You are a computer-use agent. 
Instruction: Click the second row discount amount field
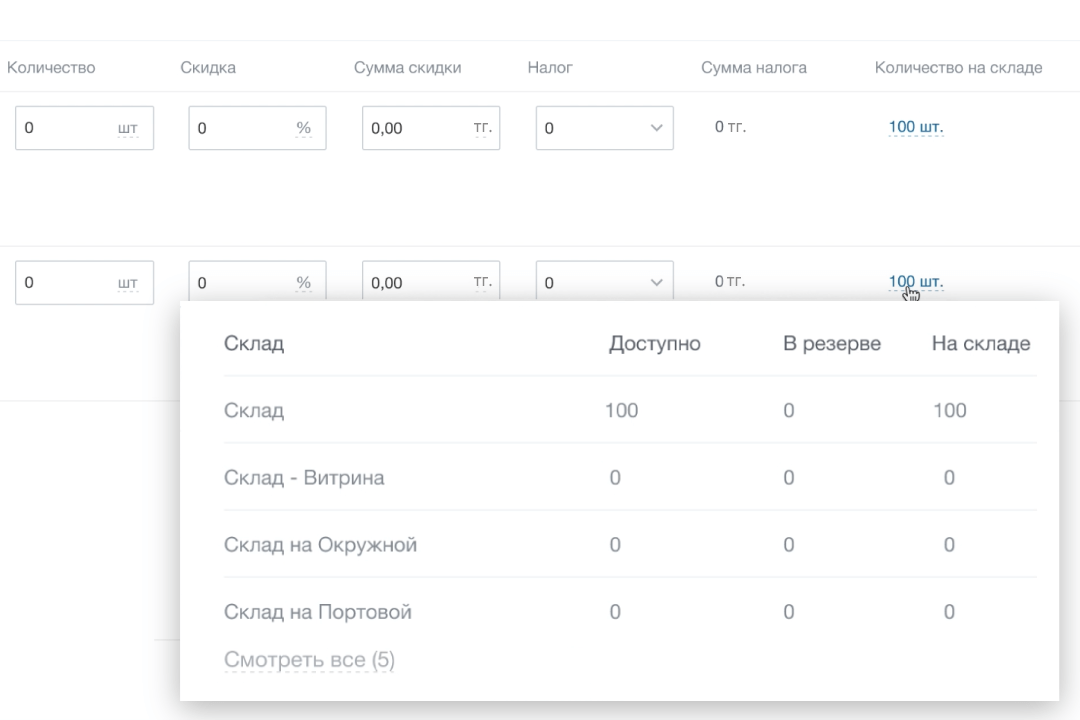pyautogui.click(x=414, y=282)
